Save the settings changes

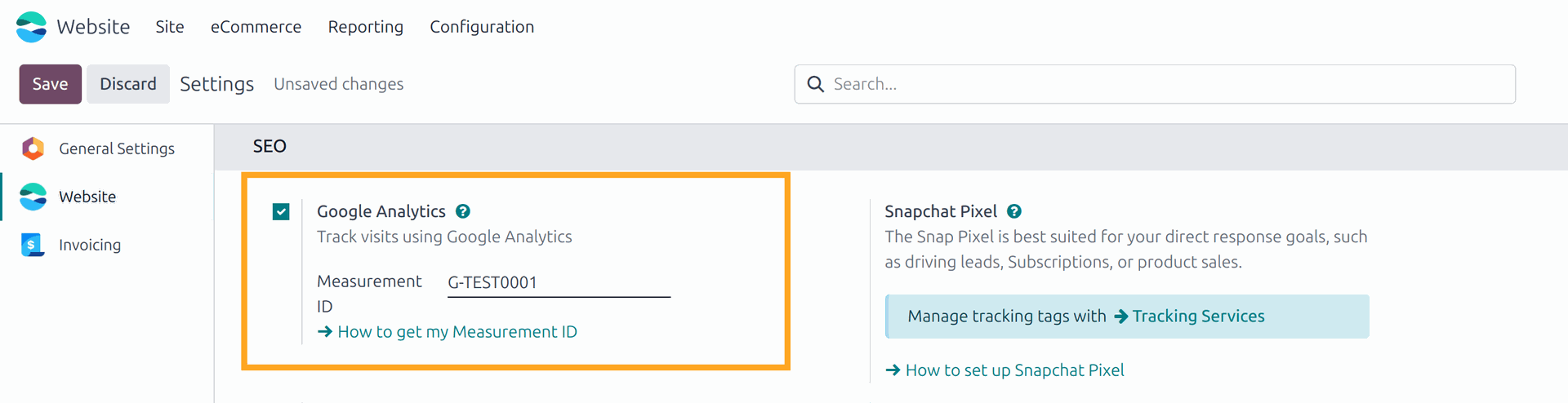click(x=51, y=84)
